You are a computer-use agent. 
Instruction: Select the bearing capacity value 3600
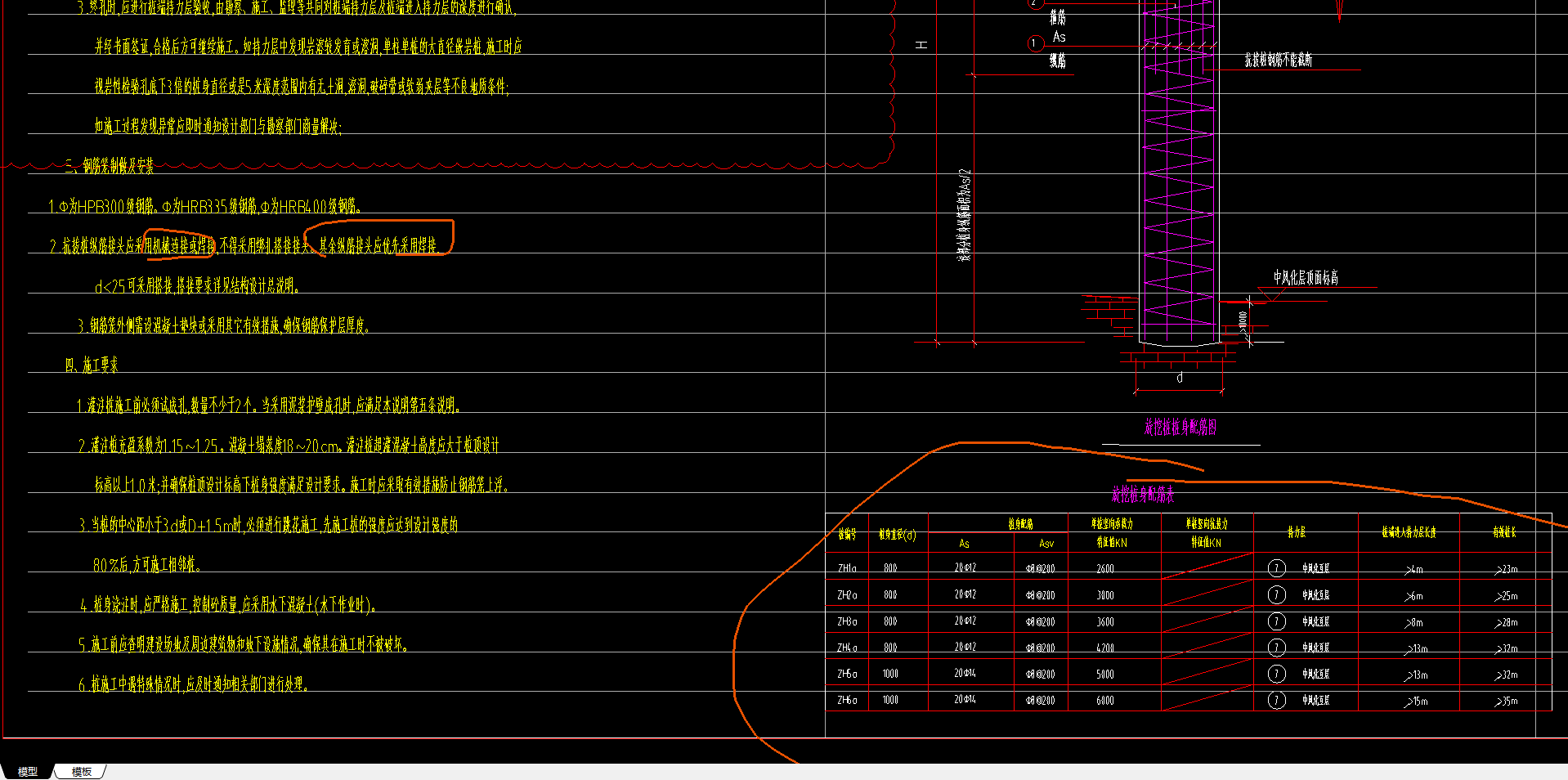pos(1105,622)
